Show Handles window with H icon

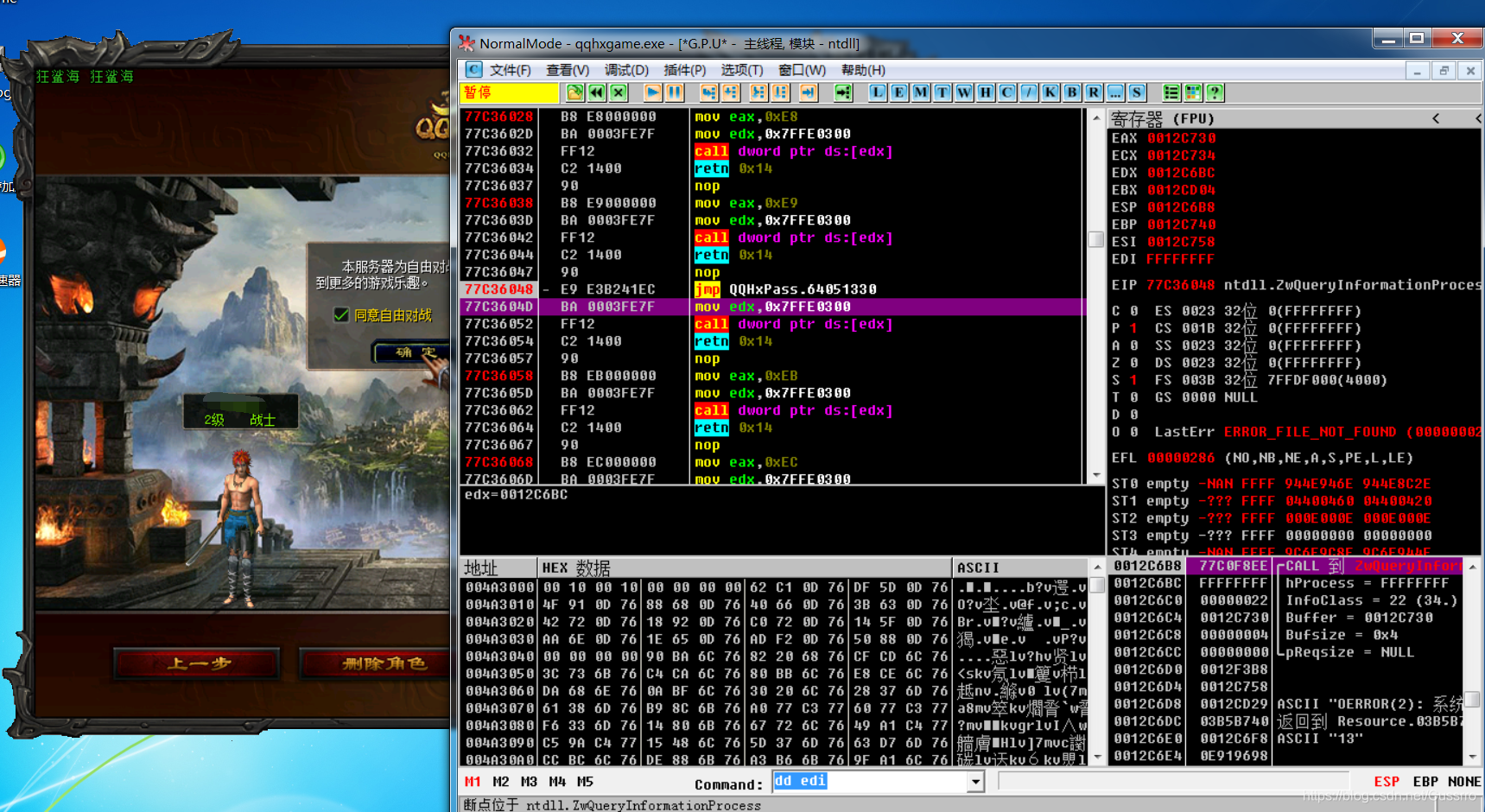[x=986, y=92]
